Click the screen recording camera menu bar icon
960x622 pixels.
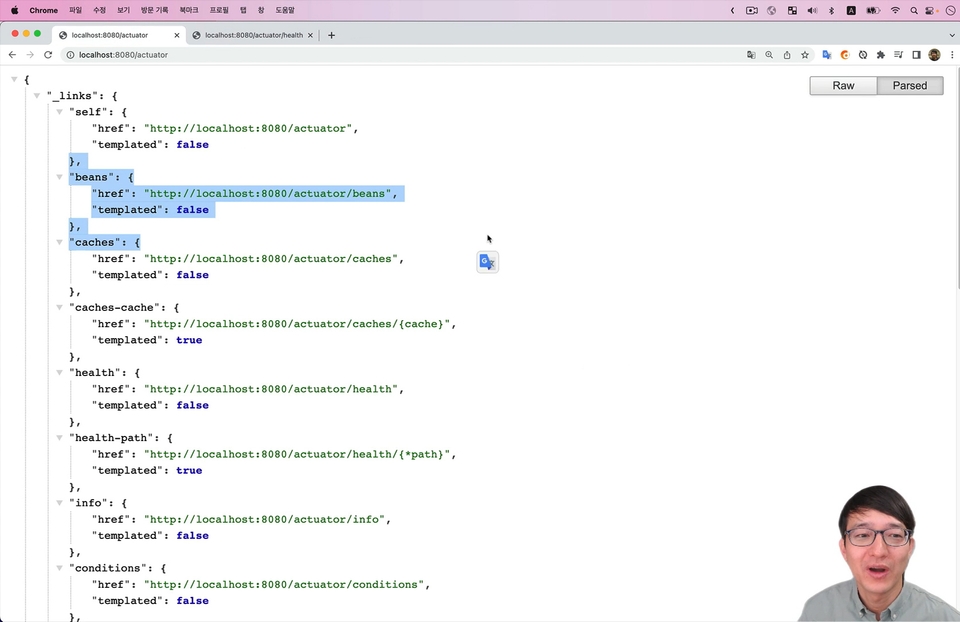pyautogui.click(x=752, y=10)
